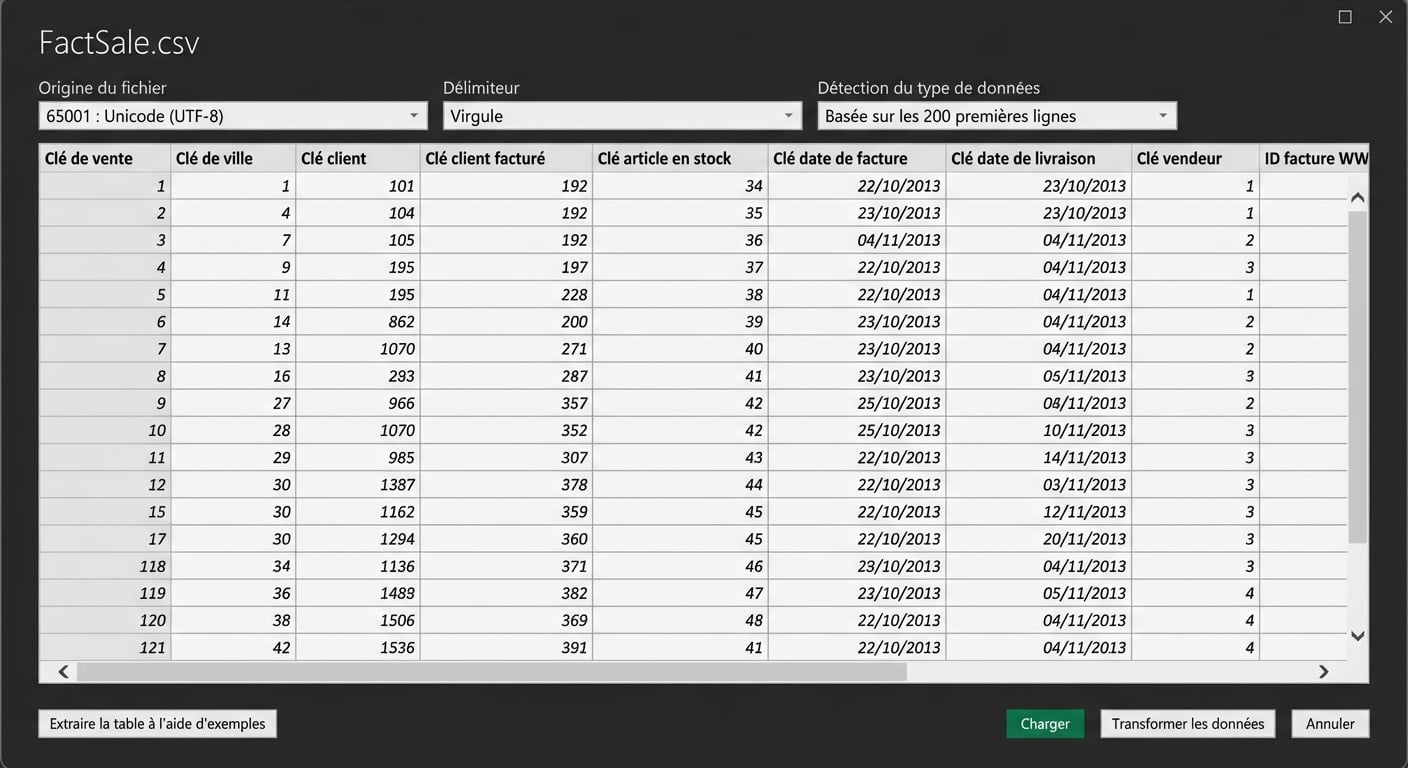
Task: Click the vertical scrollbar thumb
Action: click(x=1357, y=375)
